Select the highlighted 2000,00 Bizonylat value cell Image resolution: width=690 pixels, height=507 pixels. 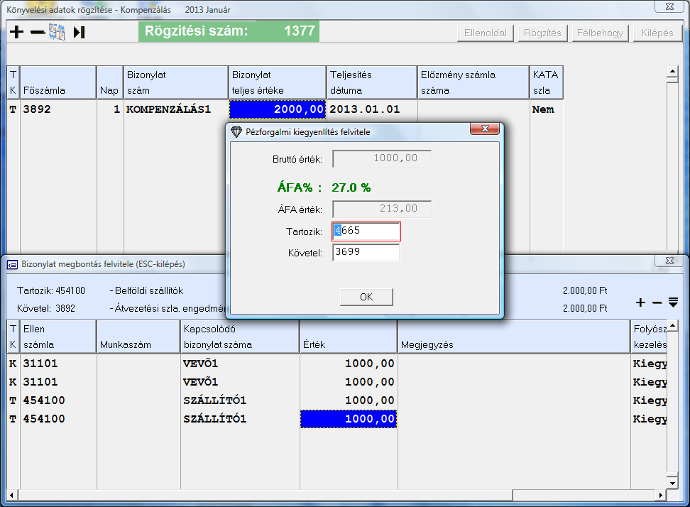(277, 109)
